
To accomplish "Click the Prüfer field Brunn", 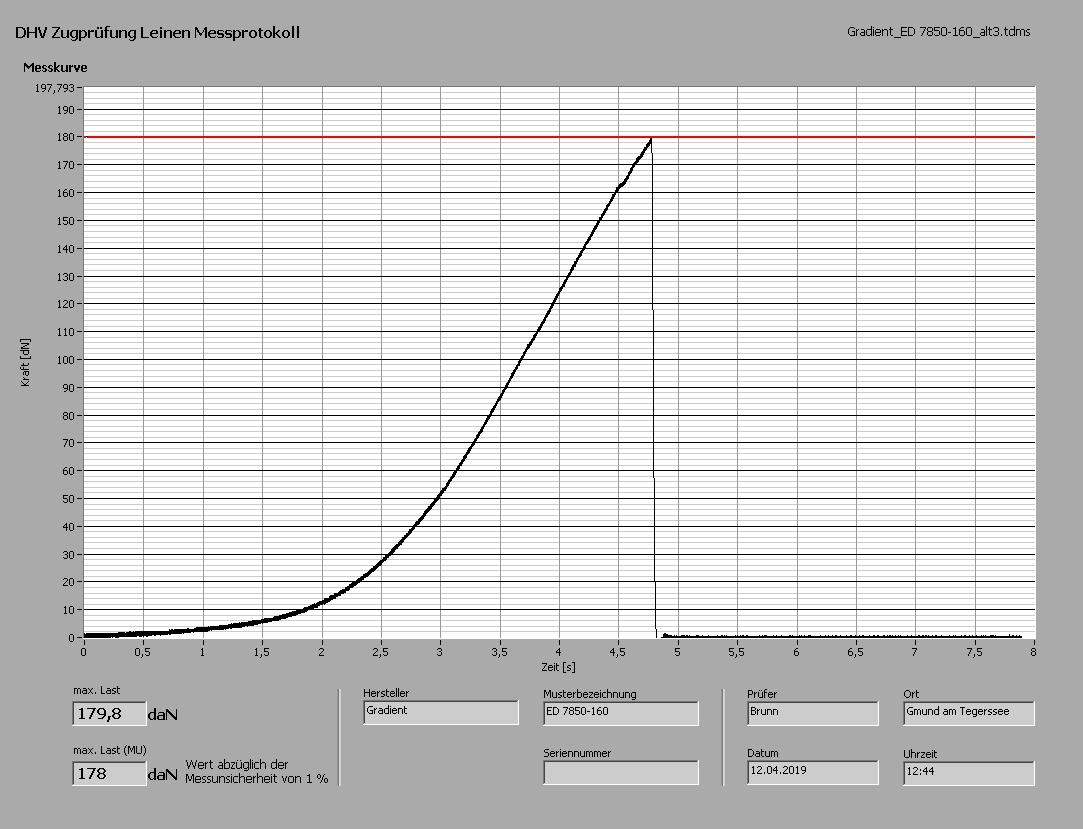I will pos(813,713).
